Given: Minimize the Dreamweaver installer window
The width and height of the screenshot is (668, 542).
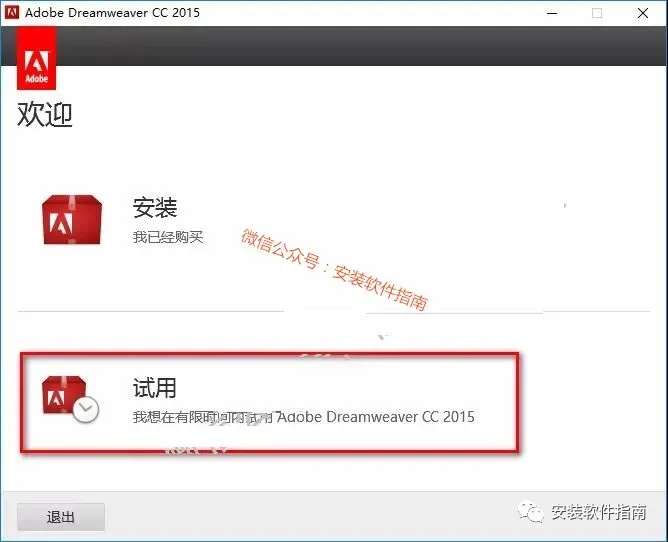Looking at the screenshot, I should [x=552, y=13].
